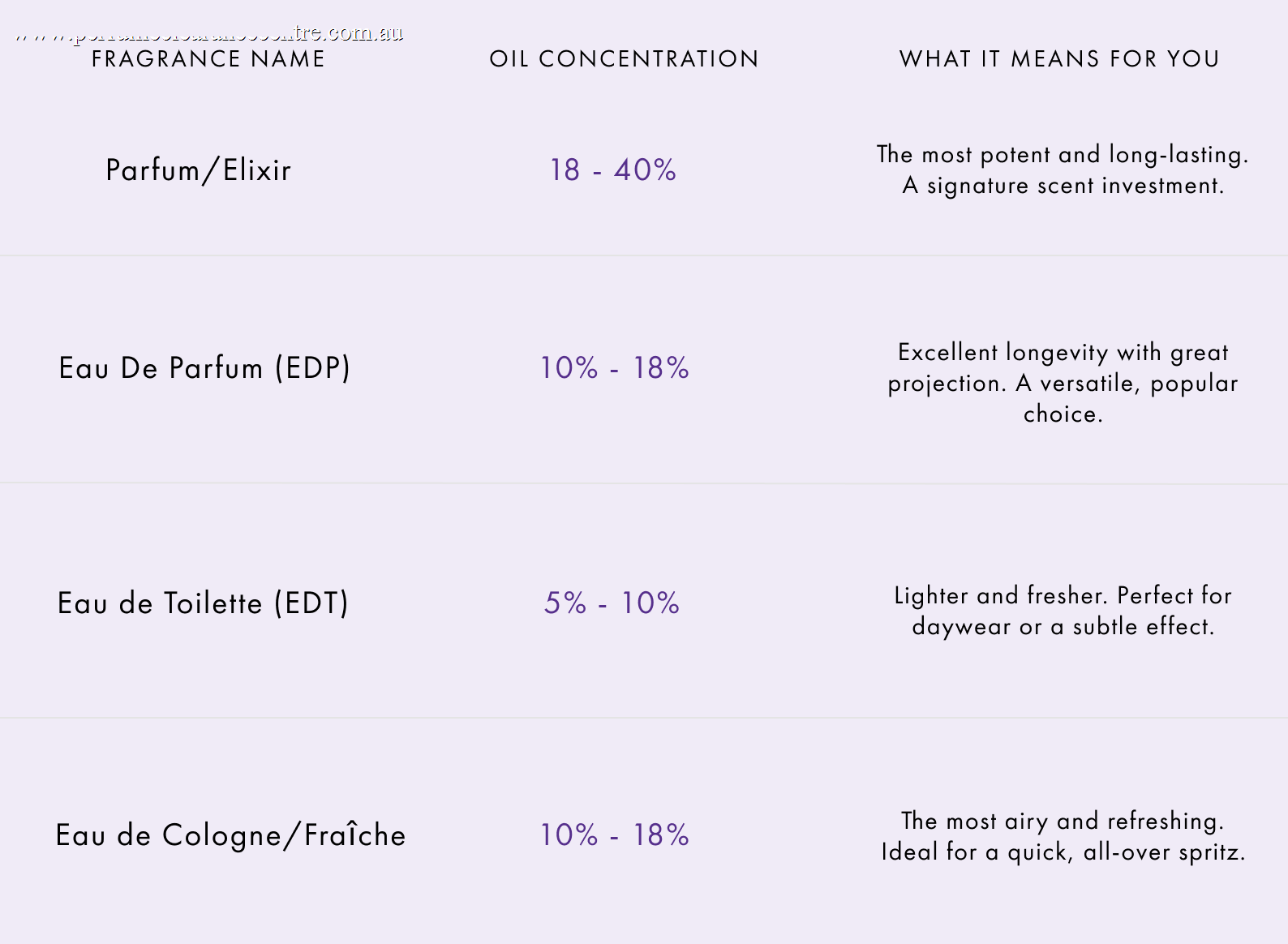The width and height of the screenshot is (1288, 944).
Task: Click the EDP row 10% - 18% value
Action: (x=615, y=368)
